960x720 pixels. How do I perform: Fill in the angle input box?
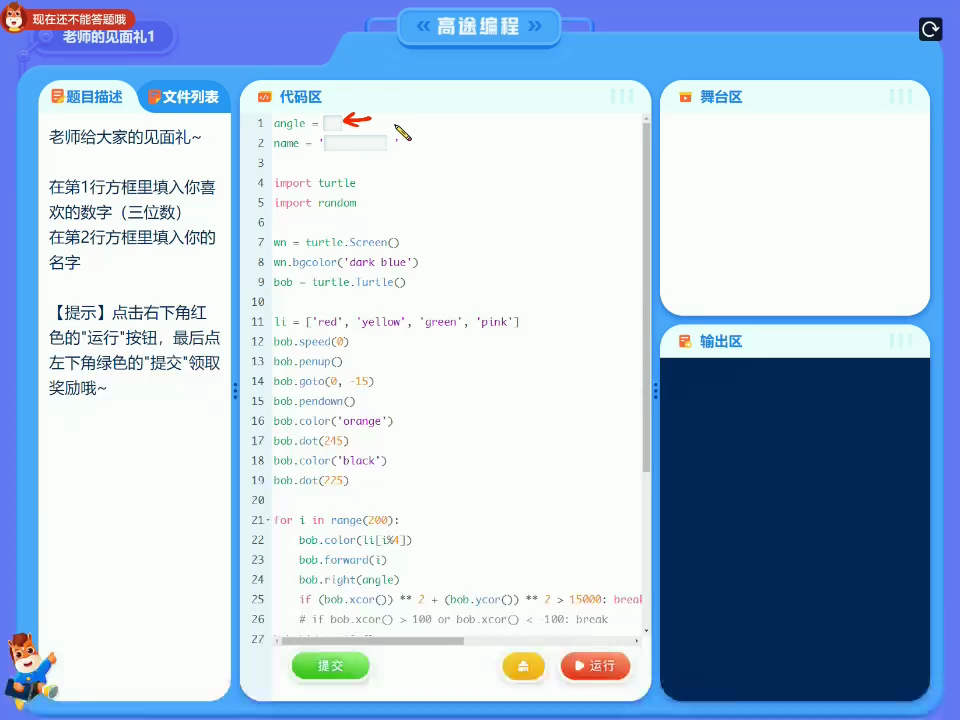coord(332,123)
